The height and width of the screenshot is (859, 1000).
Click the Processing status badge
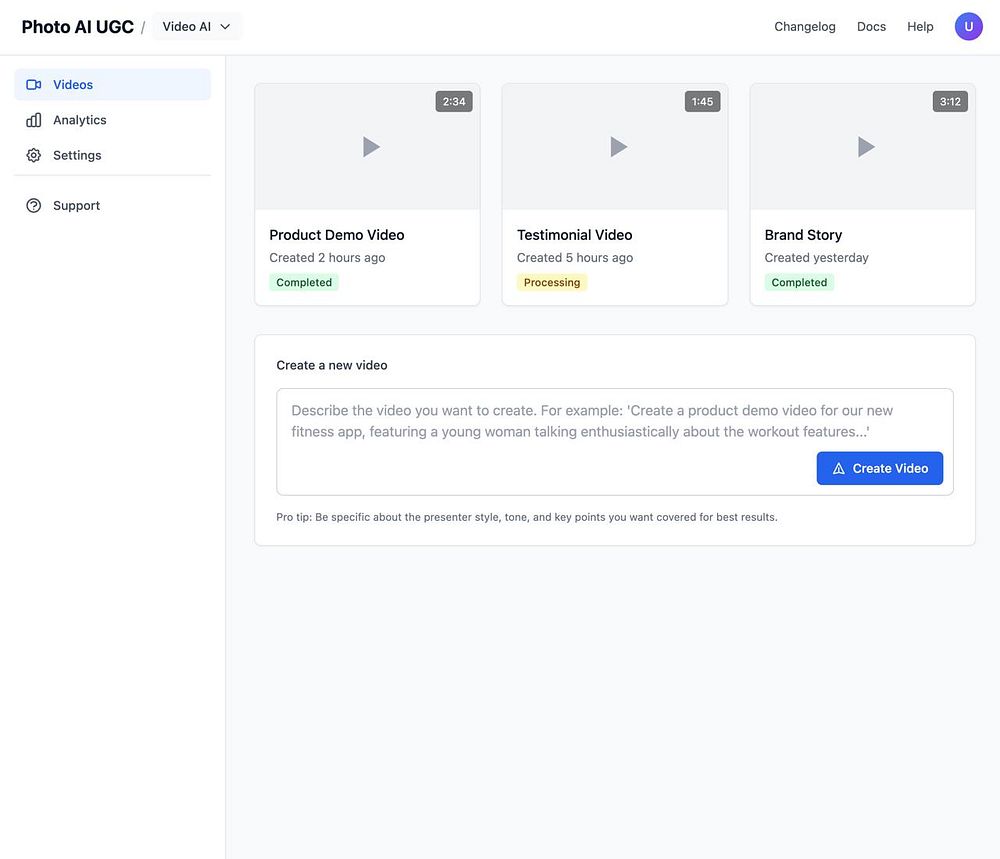click(x=552, y=283)
